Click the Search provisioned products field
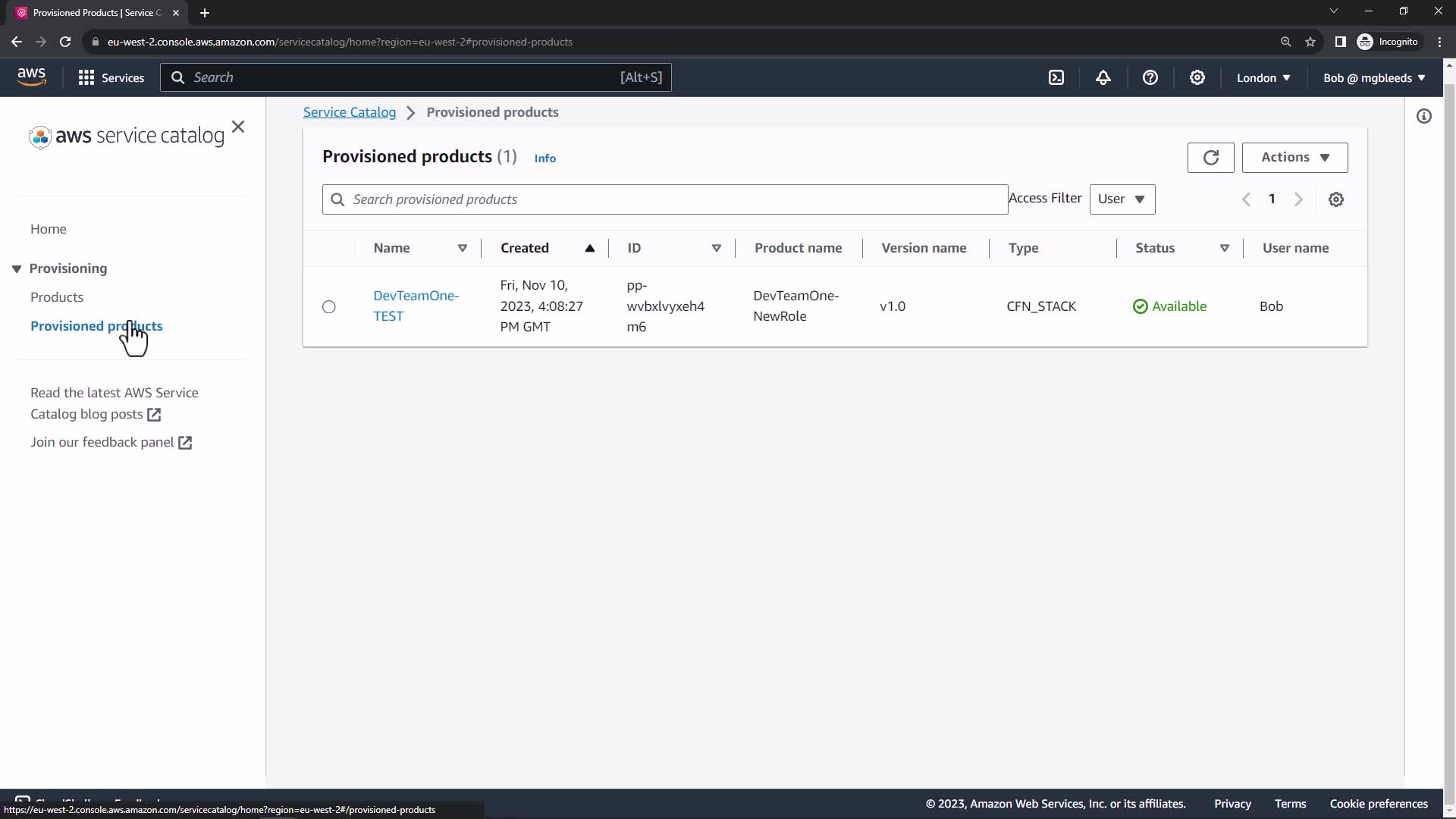This screenshot has height=819, width=1456. click(664, 199)
